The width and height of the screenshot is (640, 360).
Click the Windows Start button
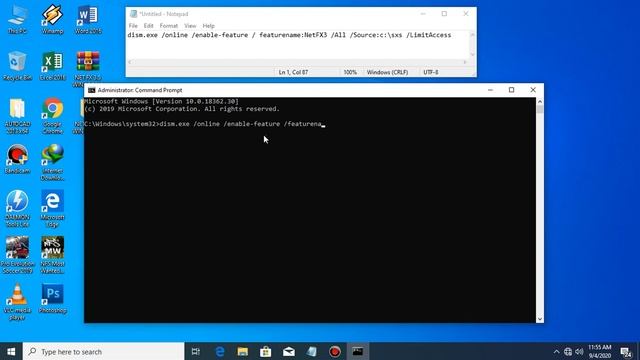(x=11, y=351)
